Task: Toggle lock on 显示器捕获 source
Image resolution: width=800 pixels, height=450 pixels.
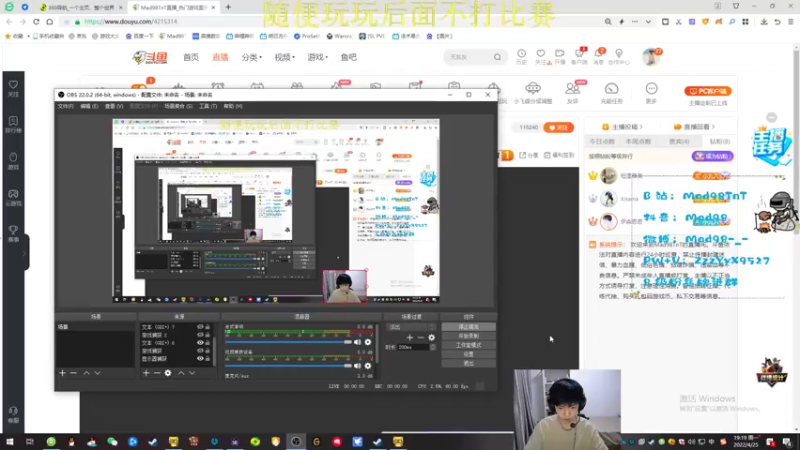Action: click(x=208, y=359)
